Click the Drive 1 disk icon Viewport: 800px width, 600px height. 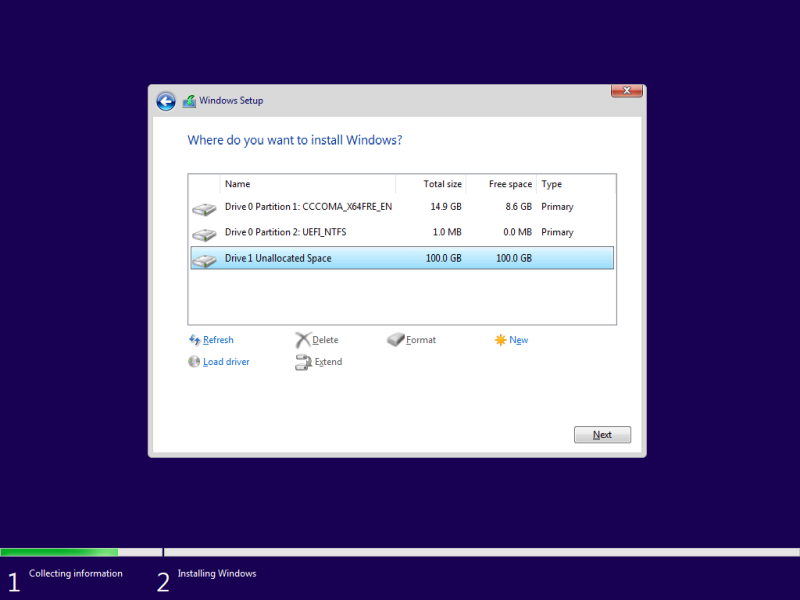tap(204, 258)
